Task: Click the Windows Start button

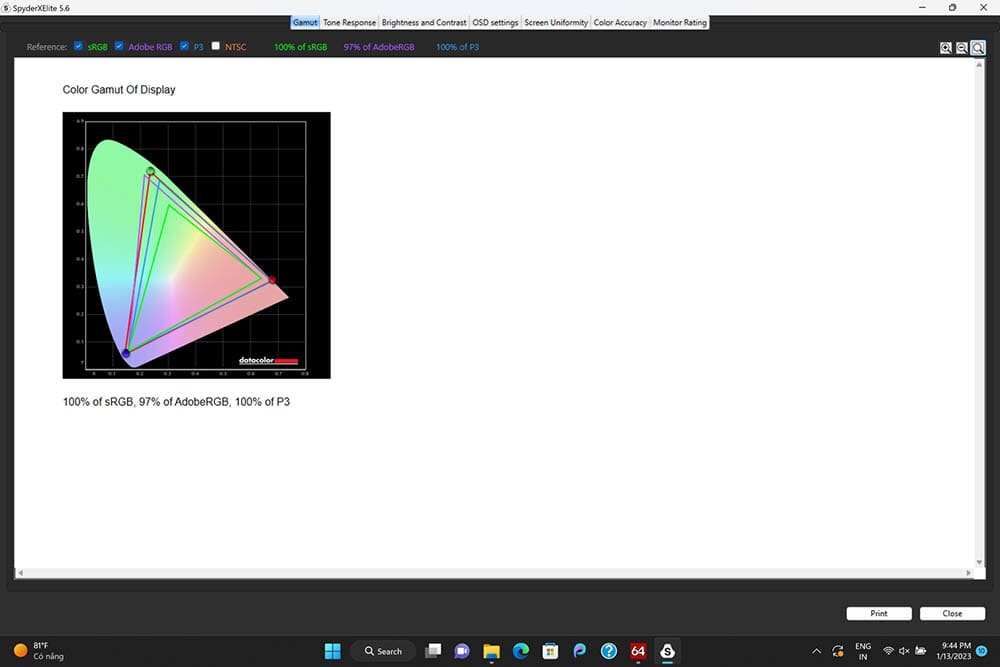Action: tap(332, 651)
